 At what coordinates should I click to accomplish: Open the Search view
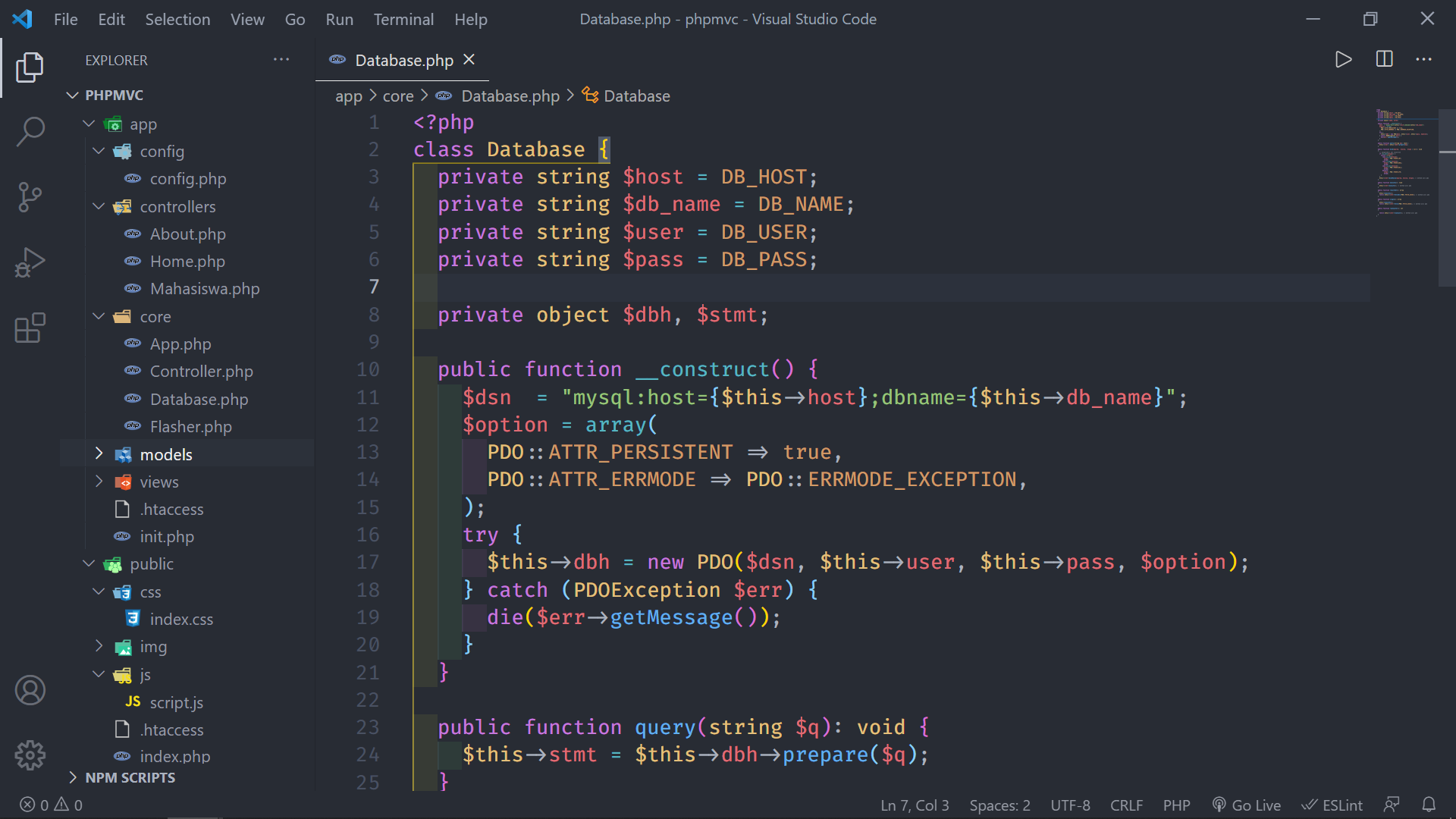coord(30,132)
